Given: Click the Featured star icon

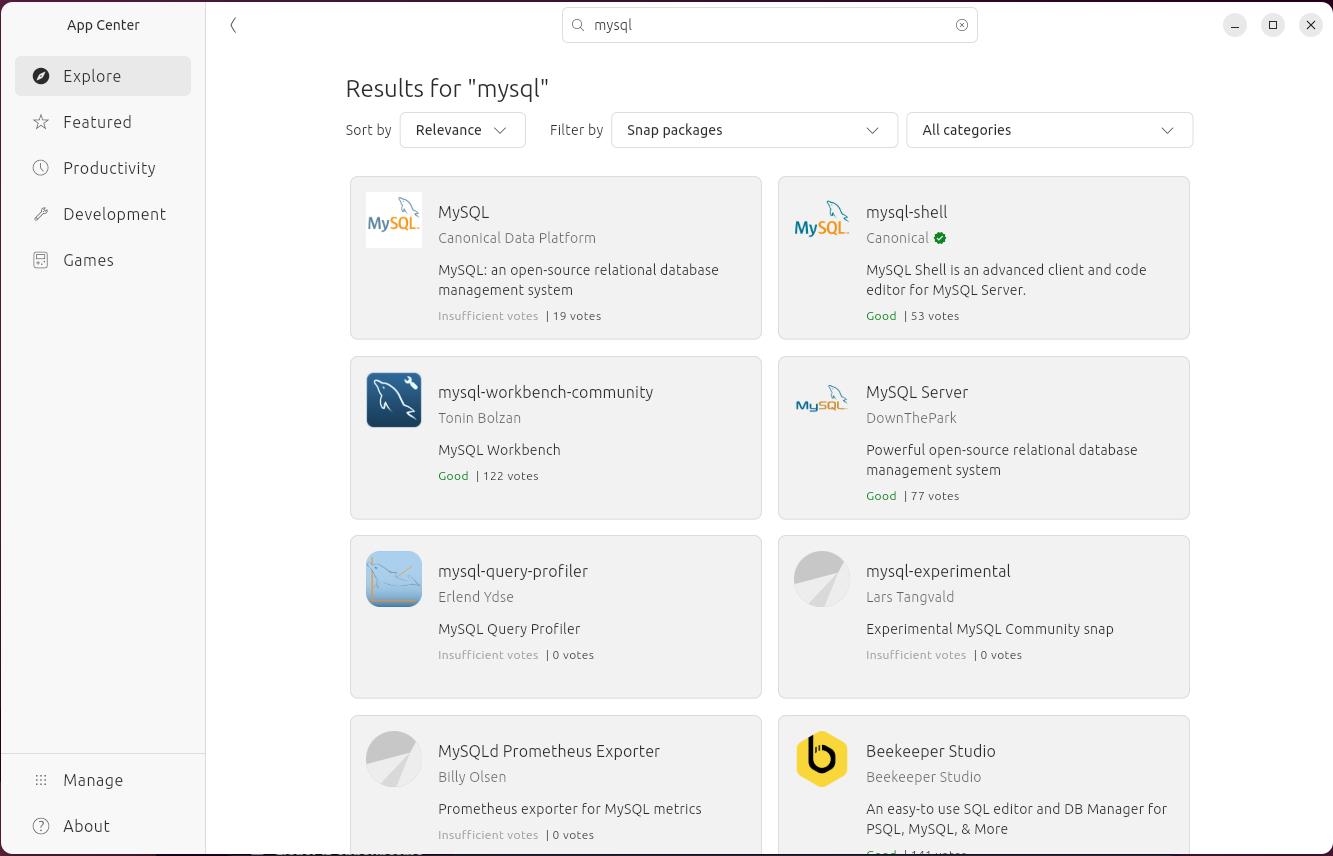Looking at the screenshot, I should (x=41, y=122).
